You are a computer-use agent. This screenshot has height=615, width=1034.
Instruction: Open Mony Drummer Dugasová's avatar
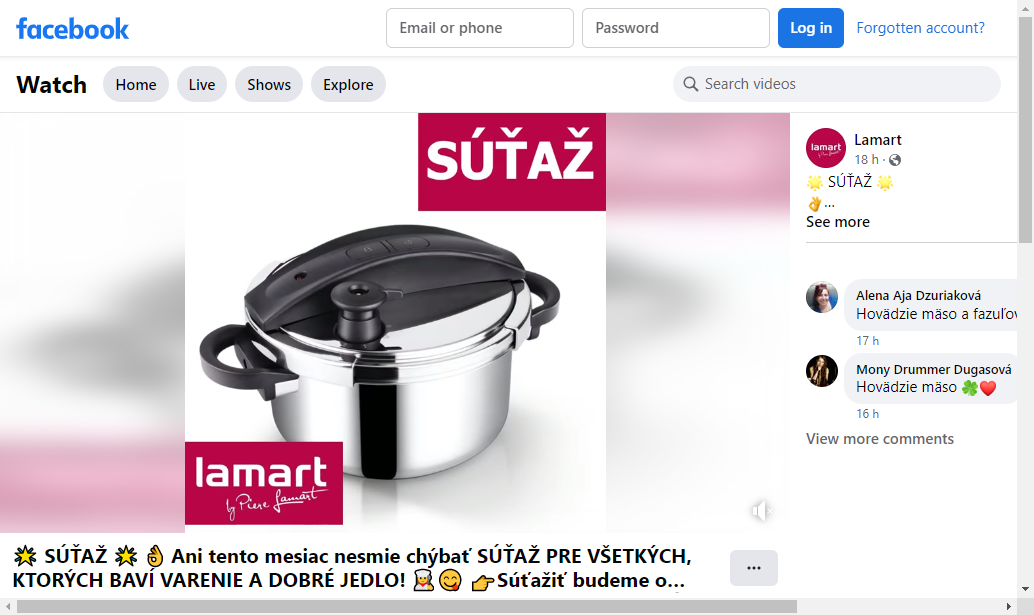click(822, 370)
